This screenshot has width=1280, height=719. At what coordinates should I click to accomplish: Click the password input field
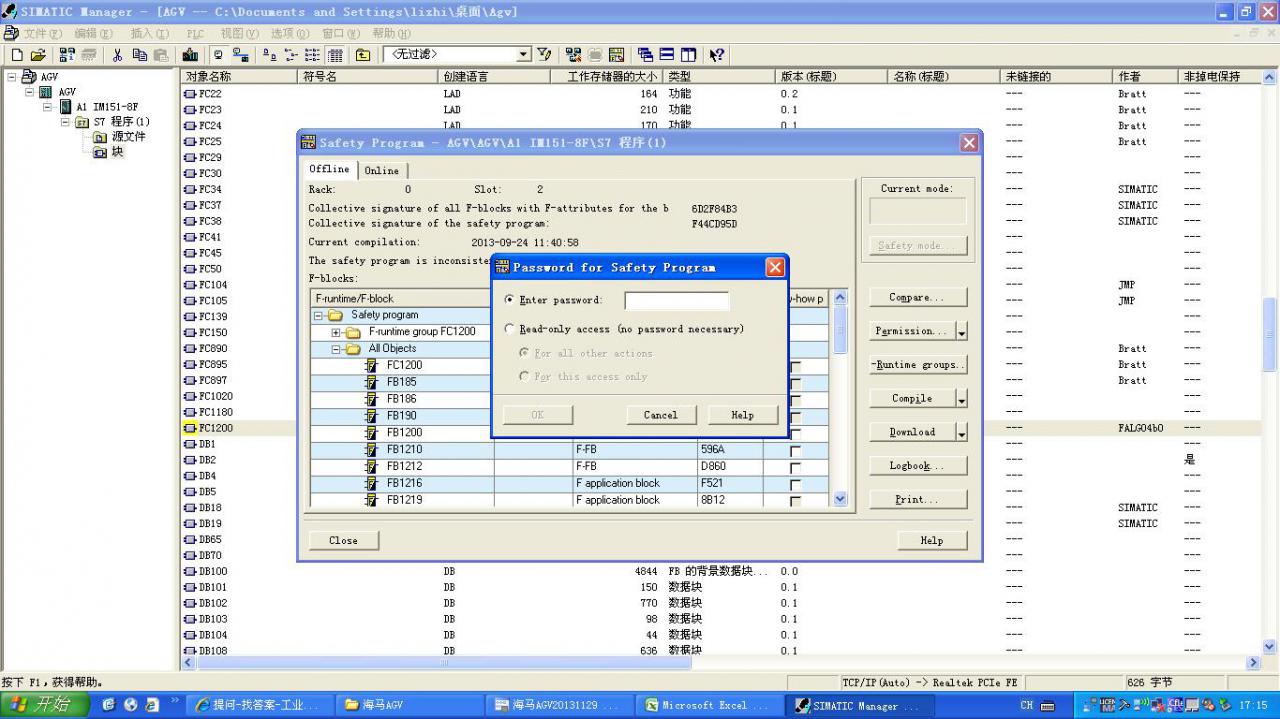pos(676,301)
